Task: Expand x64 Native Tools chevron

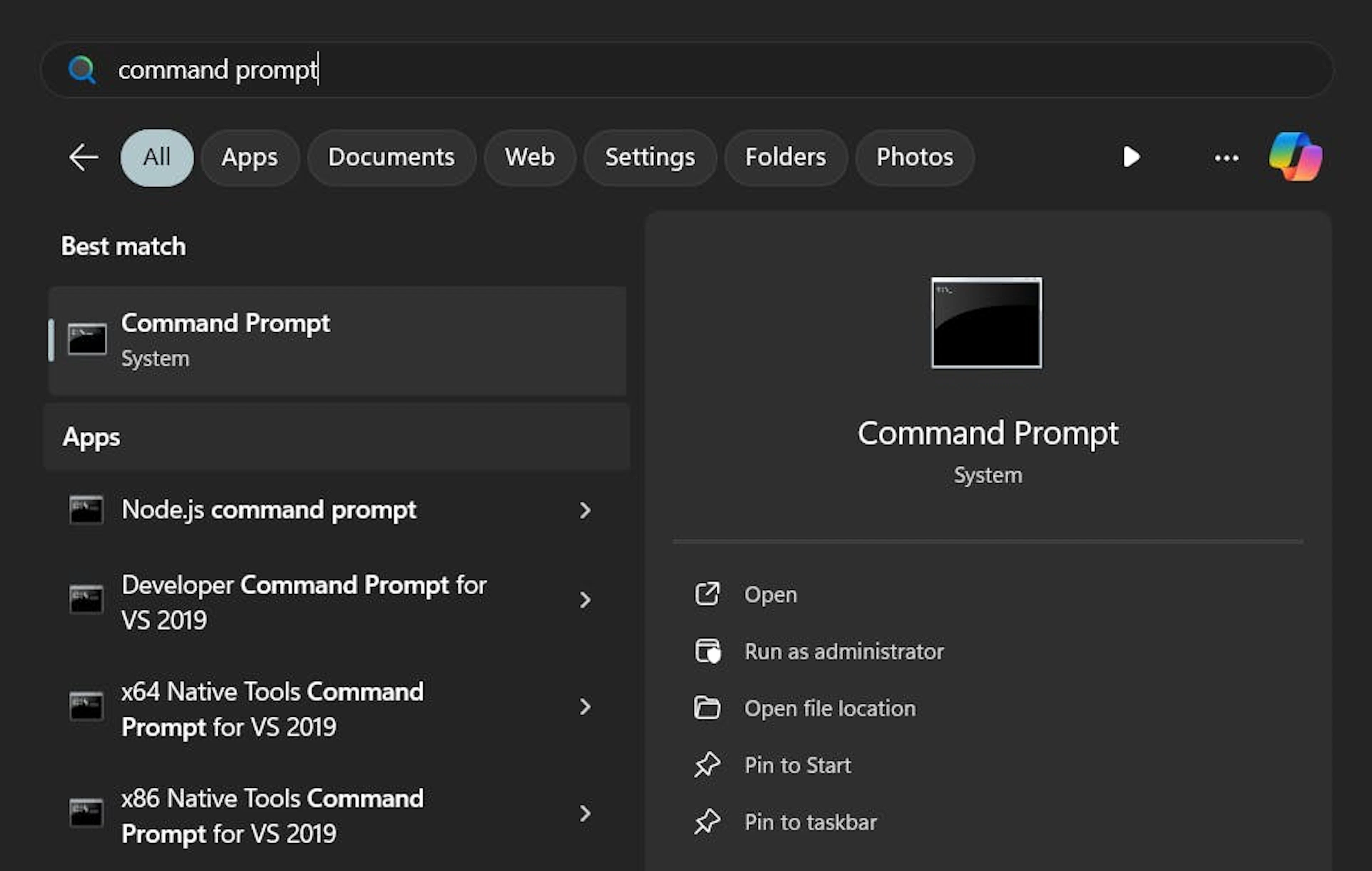Action: point(585,707)
